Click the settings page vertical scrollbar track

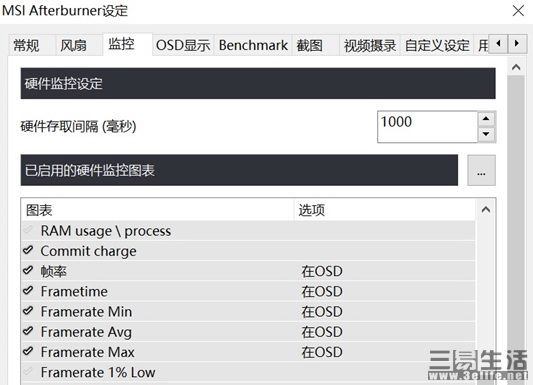point(516,230)
